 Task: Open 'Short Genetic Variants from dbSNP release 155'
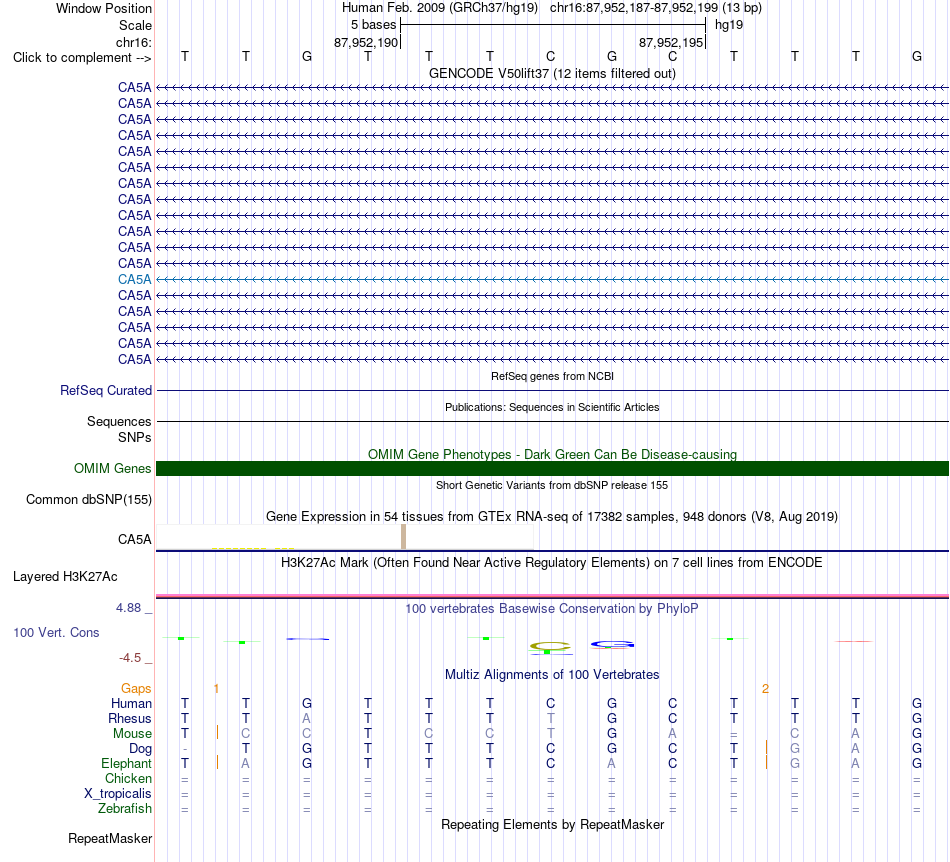[552, 485]
